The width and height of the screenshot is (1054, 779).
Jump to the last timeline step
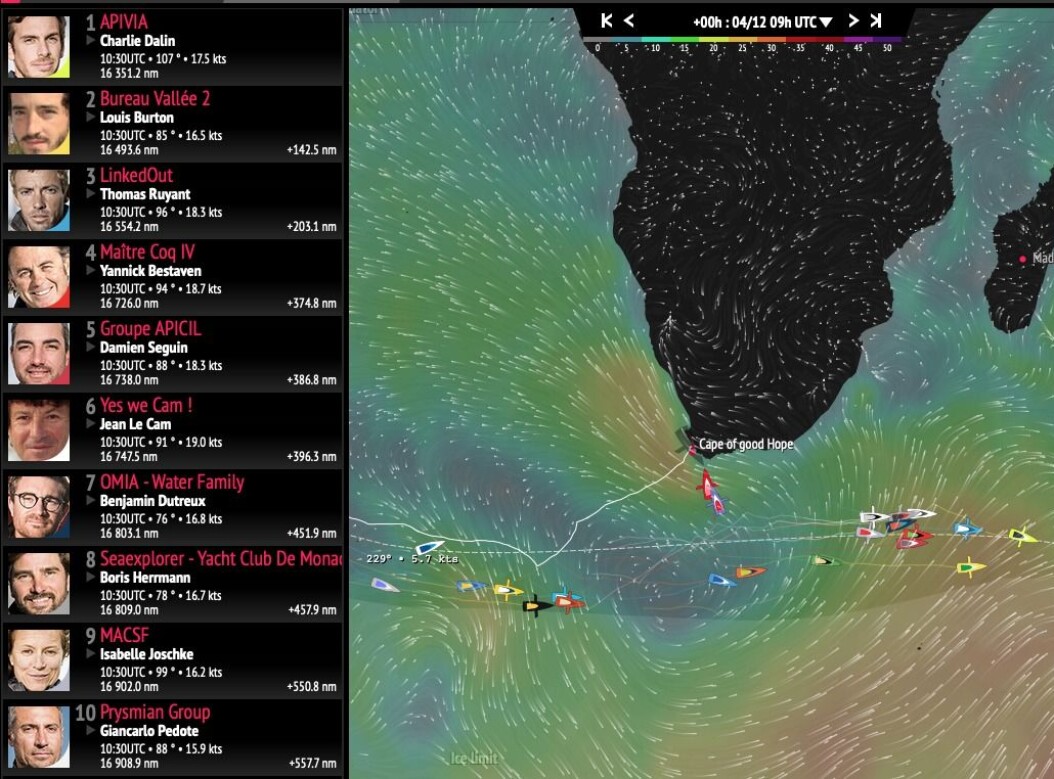(x=876, y=21)
